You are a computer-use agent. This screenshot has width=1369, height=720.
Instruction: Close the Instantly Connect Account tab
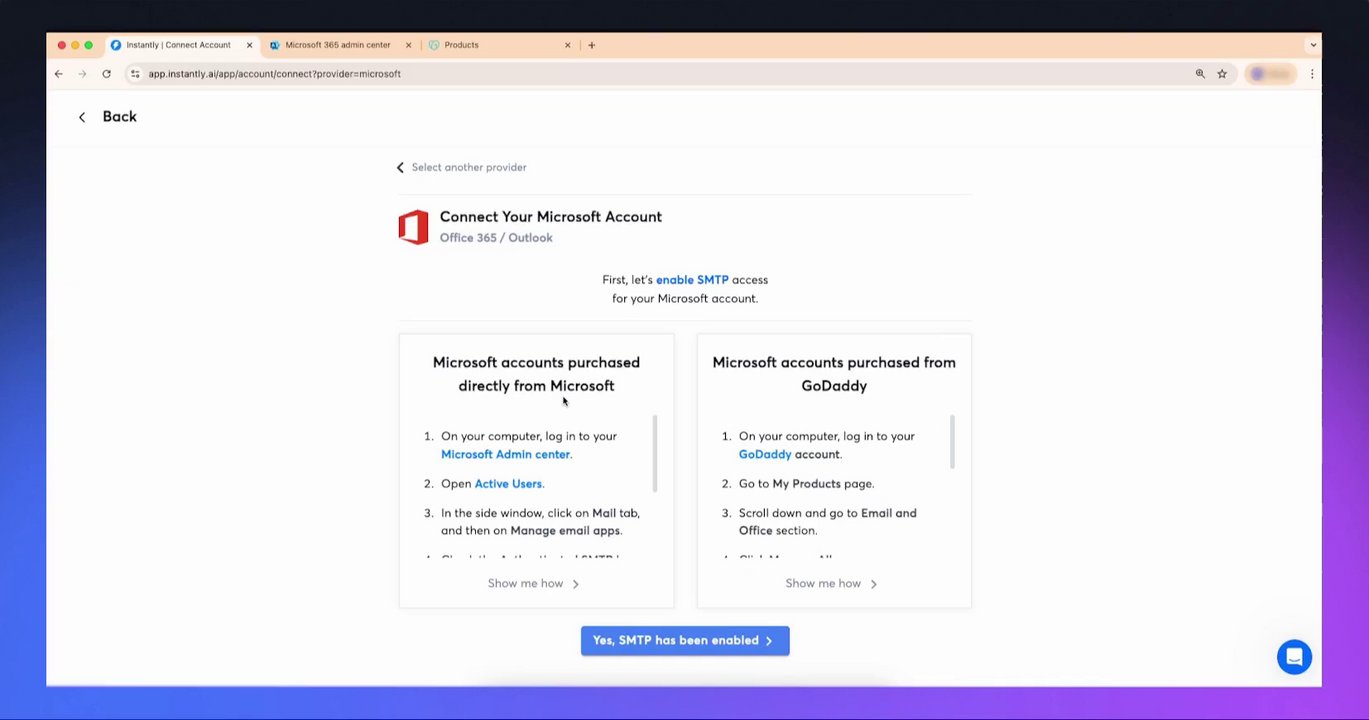[x=250, y=45]
